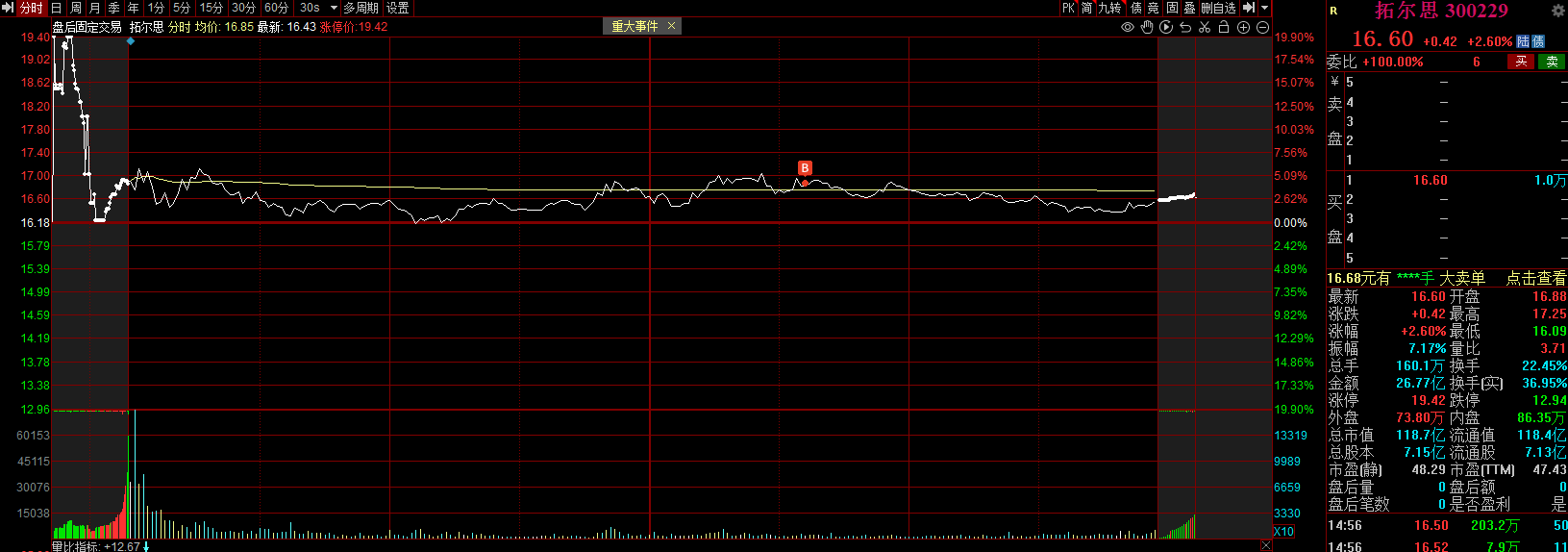Switch to the 年 yearly chart tab
The image size is (1568, 552).
(133, 8)
